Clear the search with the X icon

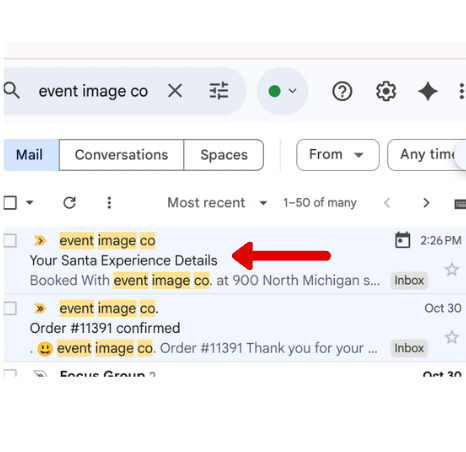click(x=175, y=91)
